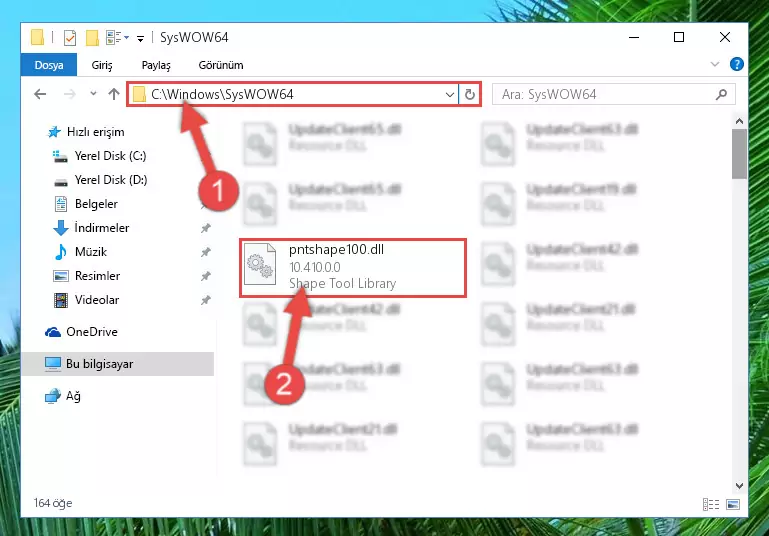Click the address bar path C:\Windows\SysWOW64
769x536 pixels.
click(x=222, y=94)
